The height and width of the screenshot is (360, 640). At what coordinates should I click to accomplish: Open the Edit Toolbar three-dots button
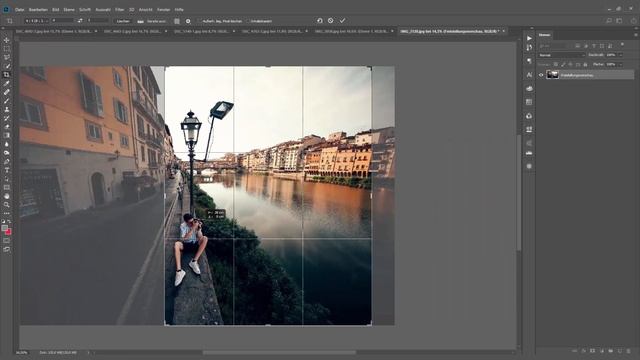point(7,213)
